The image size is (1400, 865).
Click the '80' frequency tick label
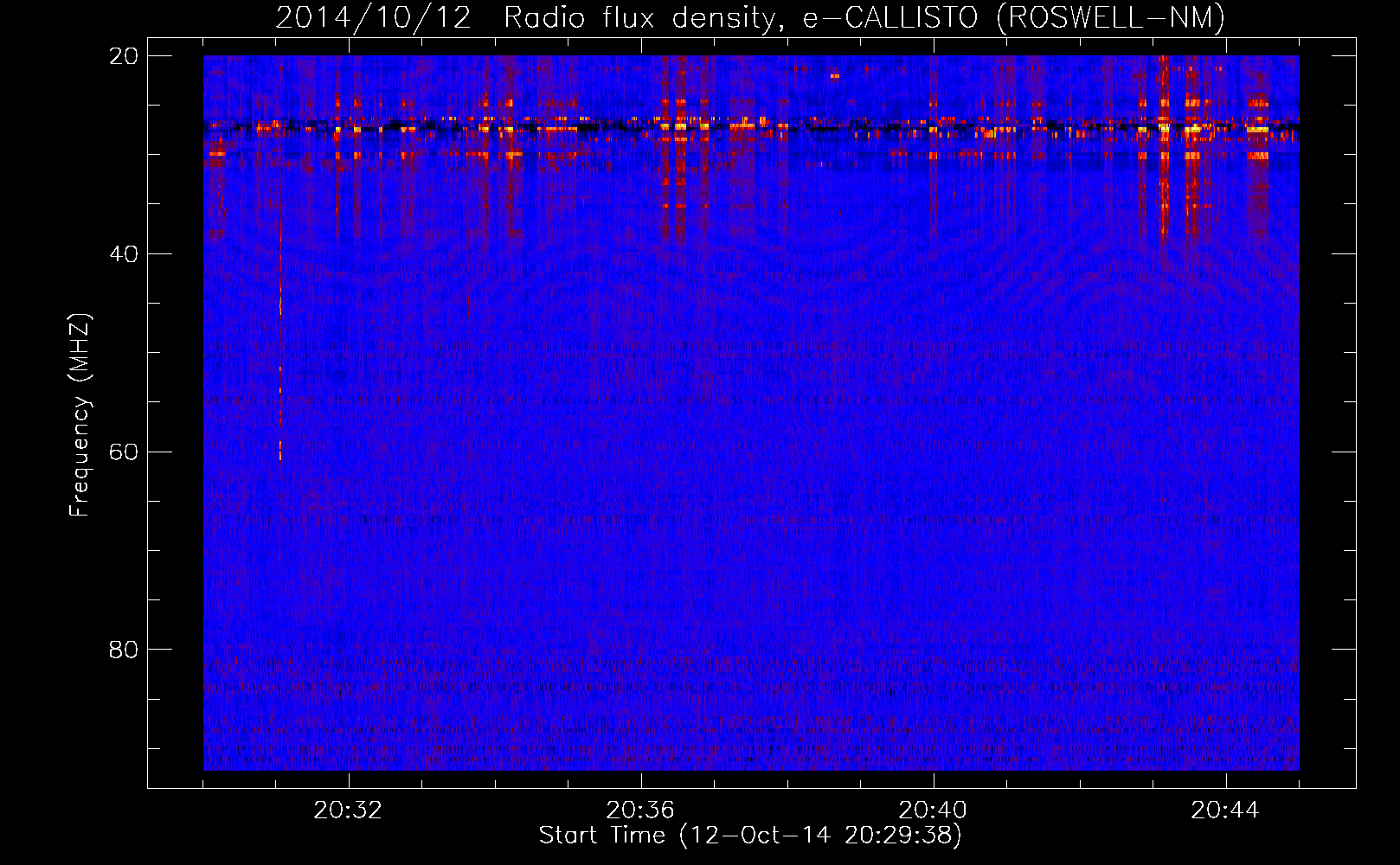tap(123, 650)
